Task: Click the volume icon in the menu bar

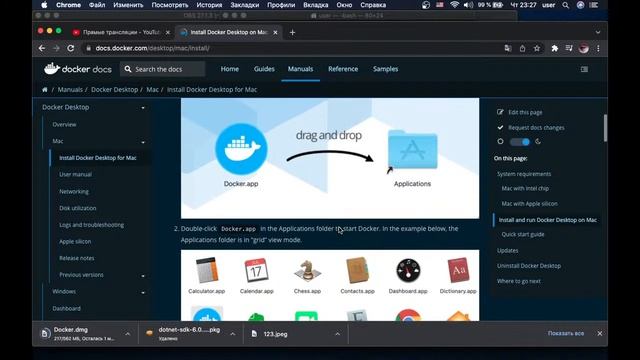Action: tap(468, 5)
